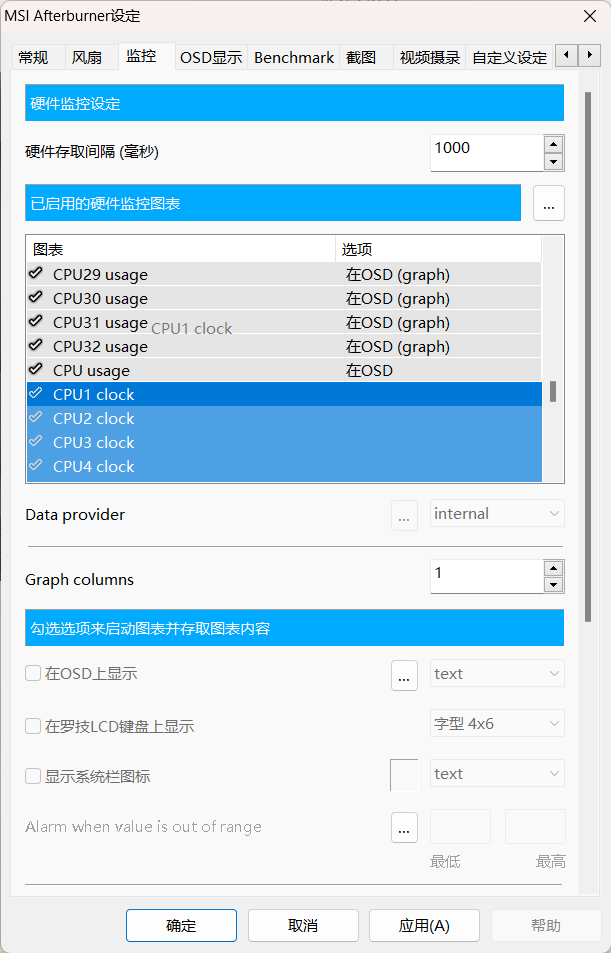Open the 字型 4x6 font dropdown
Viewport: 611px width, 953px height.
497,723
